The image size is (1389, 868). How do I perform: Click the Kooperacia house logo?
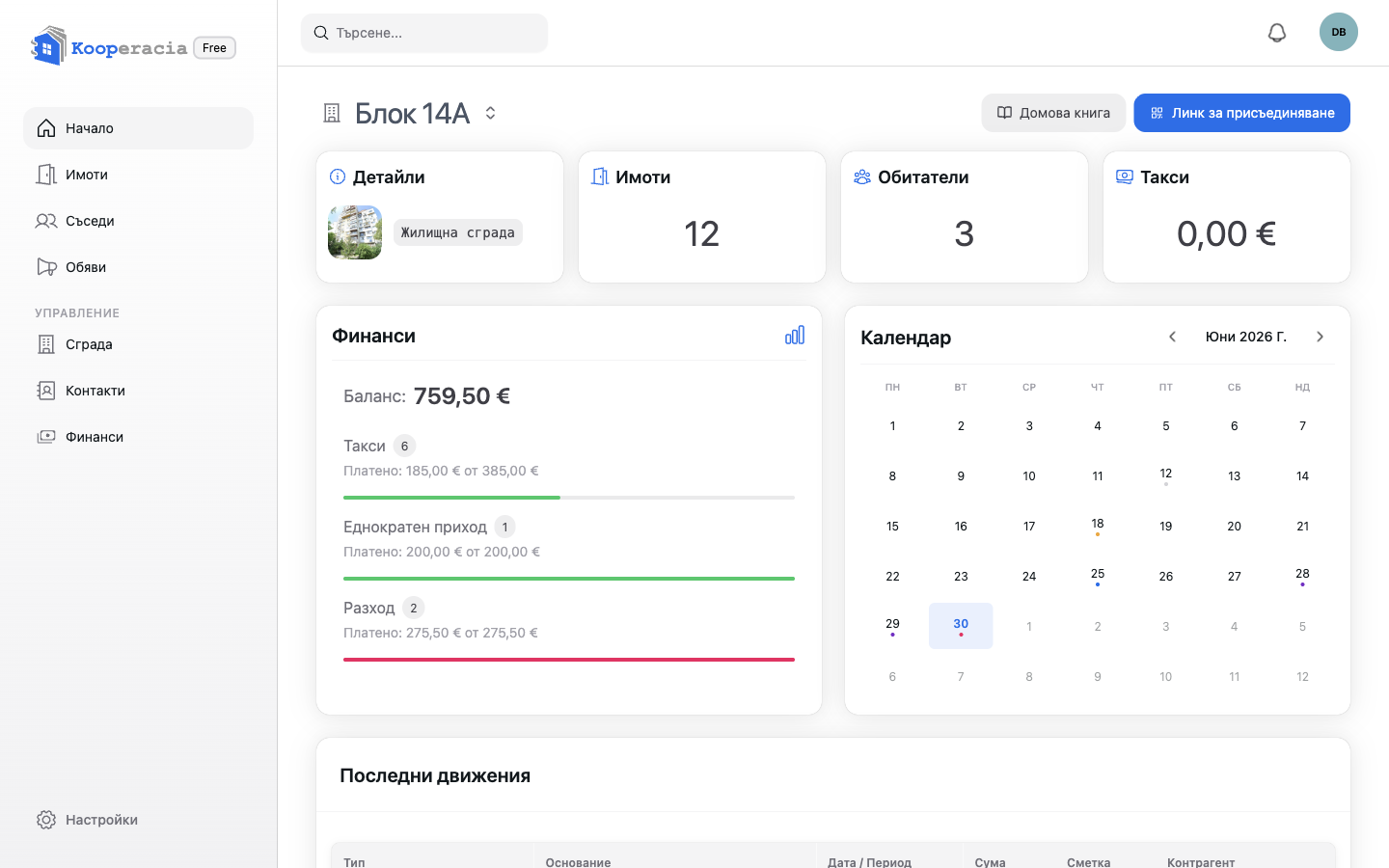point(48,46)
